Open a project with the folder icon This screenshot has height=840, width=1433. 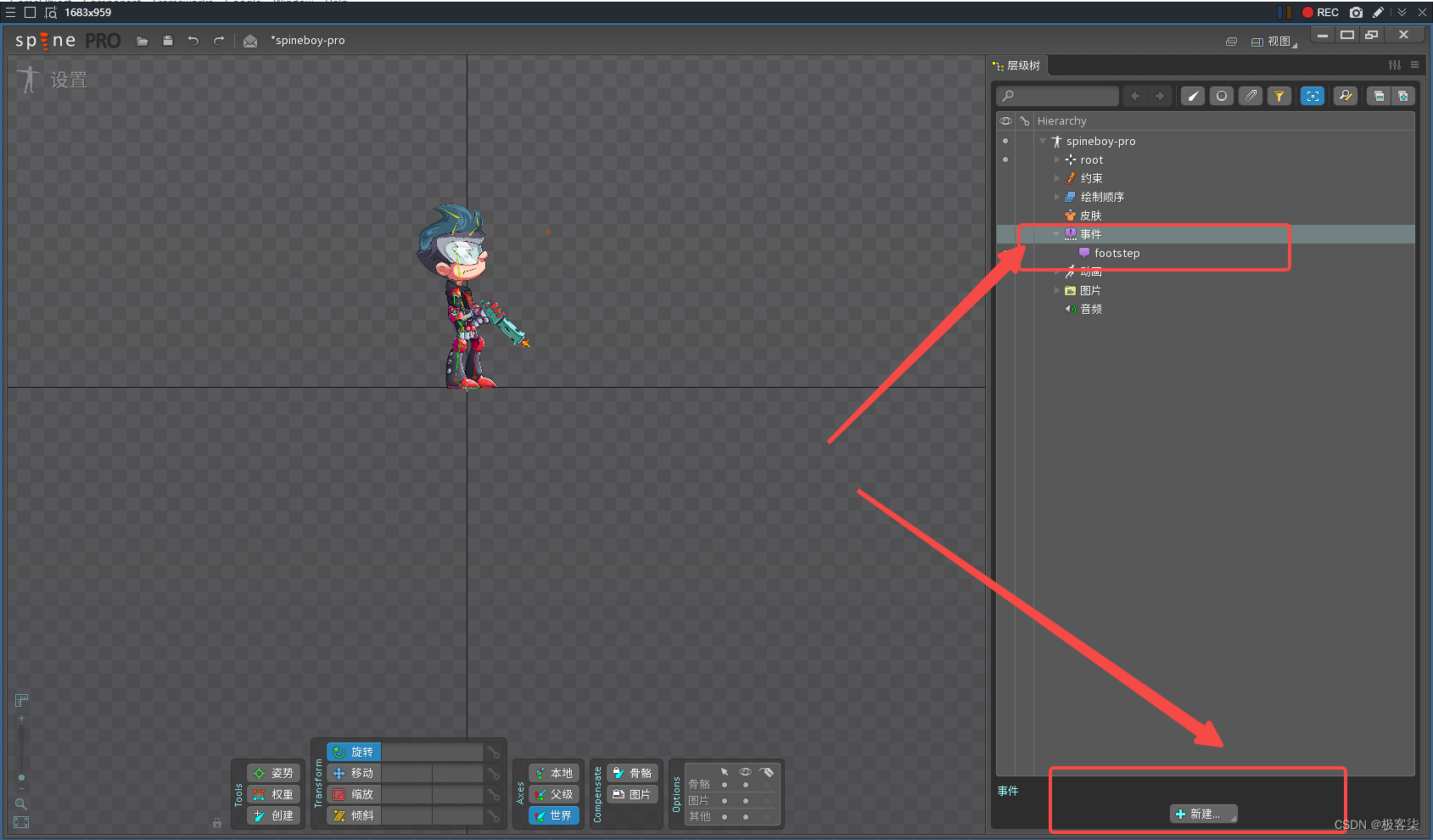(x=143, y=41)
